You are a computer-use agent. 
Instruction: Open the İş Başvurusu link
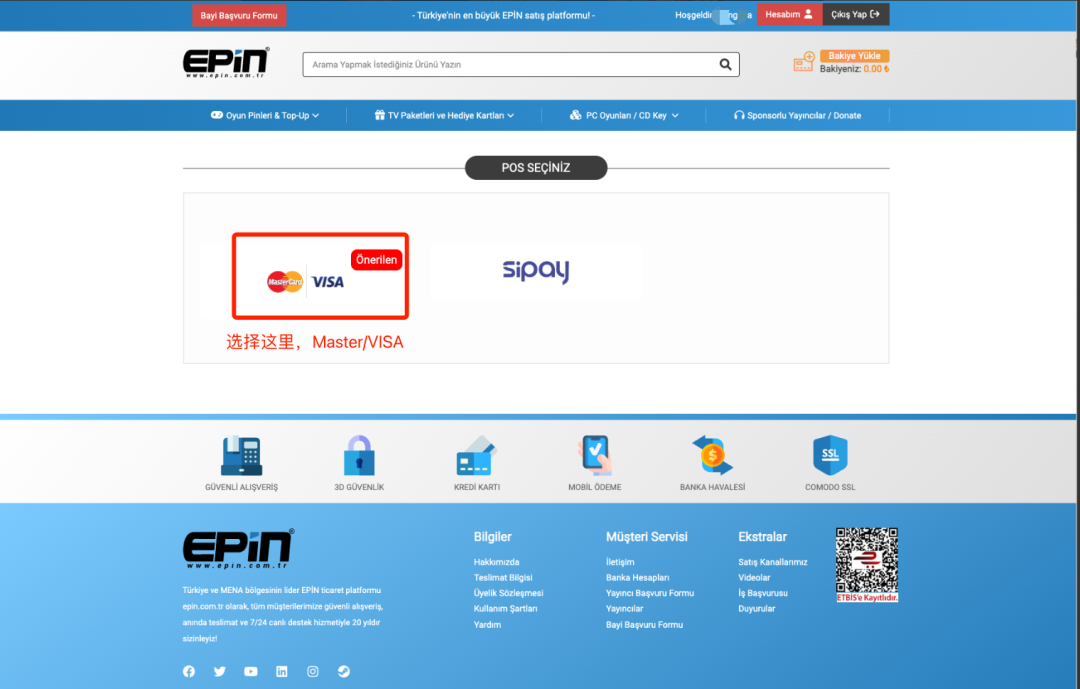point(763,593)
